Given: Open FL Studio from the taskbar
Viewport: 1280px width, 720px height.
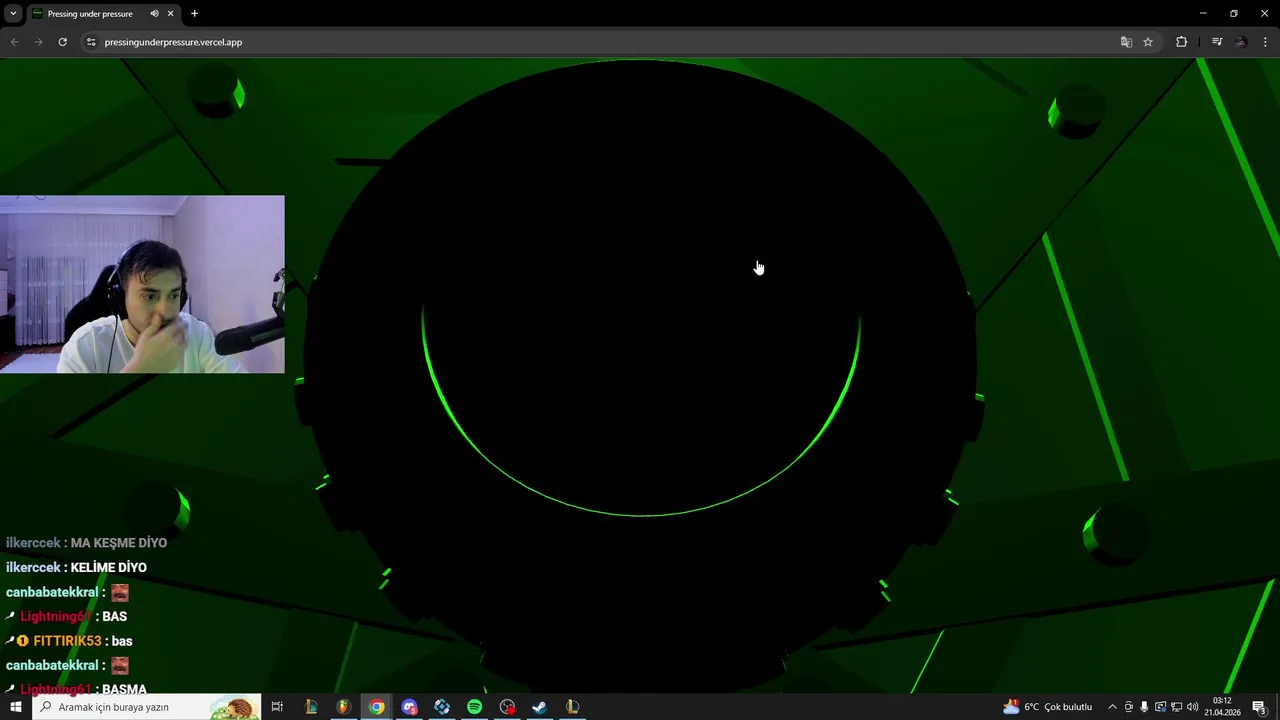Looking at the screenshot, I should pyautogui.click(x=344, y=707).
